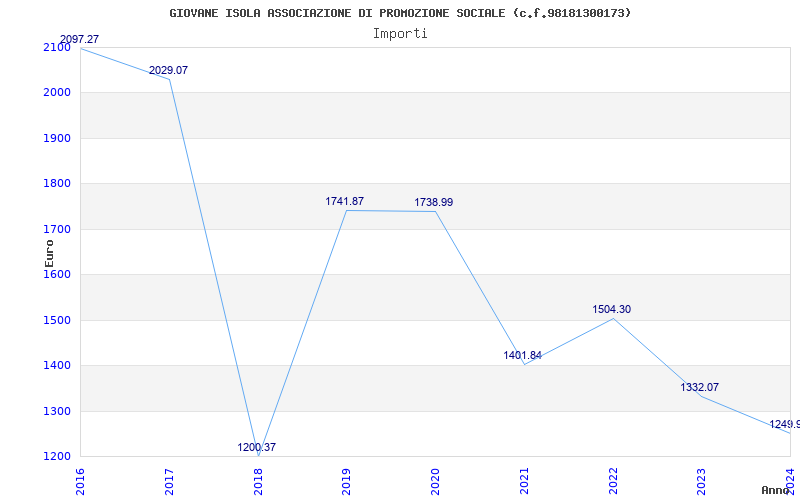Click the data label 1504.30
Screen dimensions: 800x500
612,310
